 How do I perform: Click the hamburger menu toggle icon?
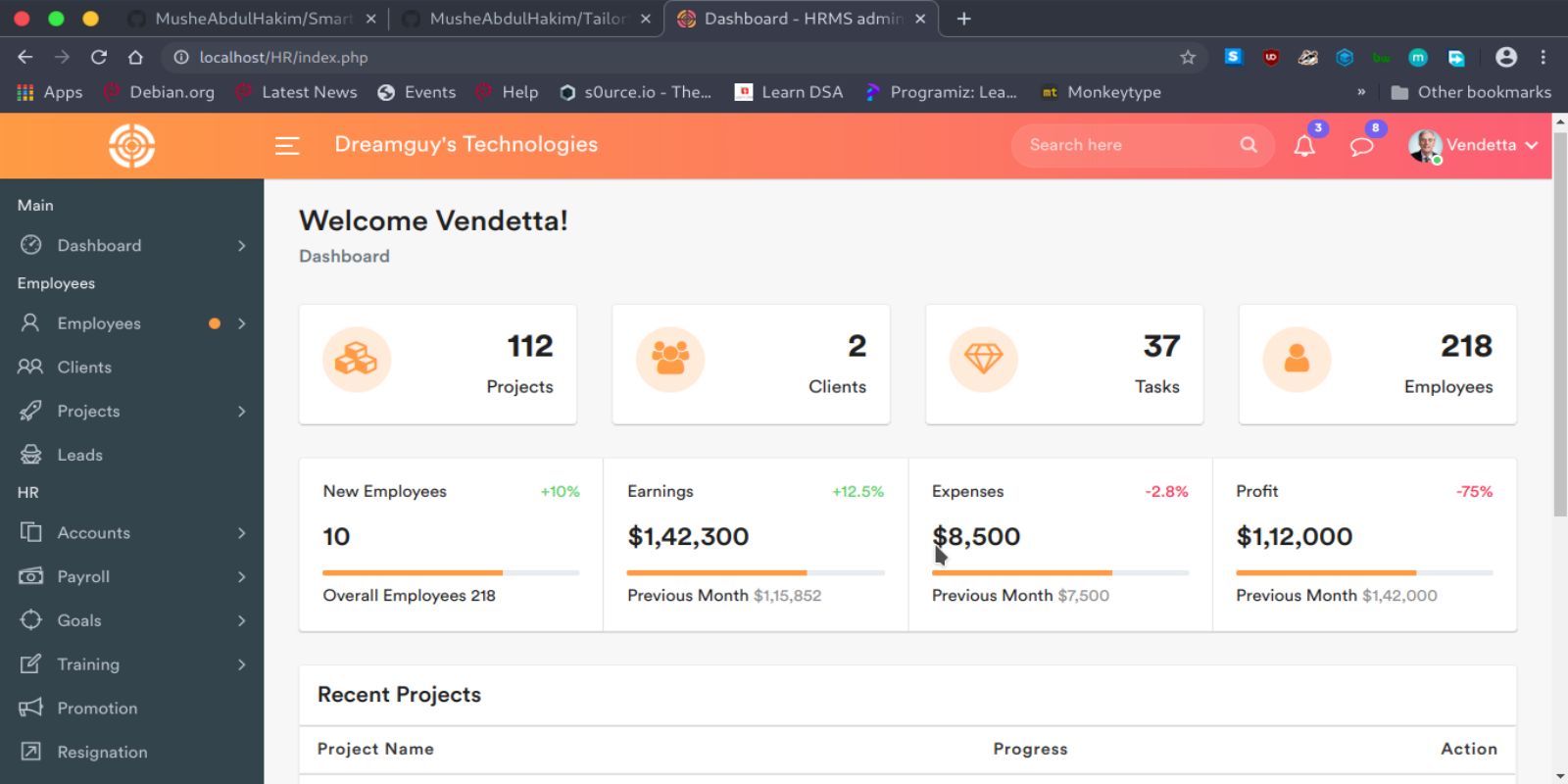pos(287,146)
